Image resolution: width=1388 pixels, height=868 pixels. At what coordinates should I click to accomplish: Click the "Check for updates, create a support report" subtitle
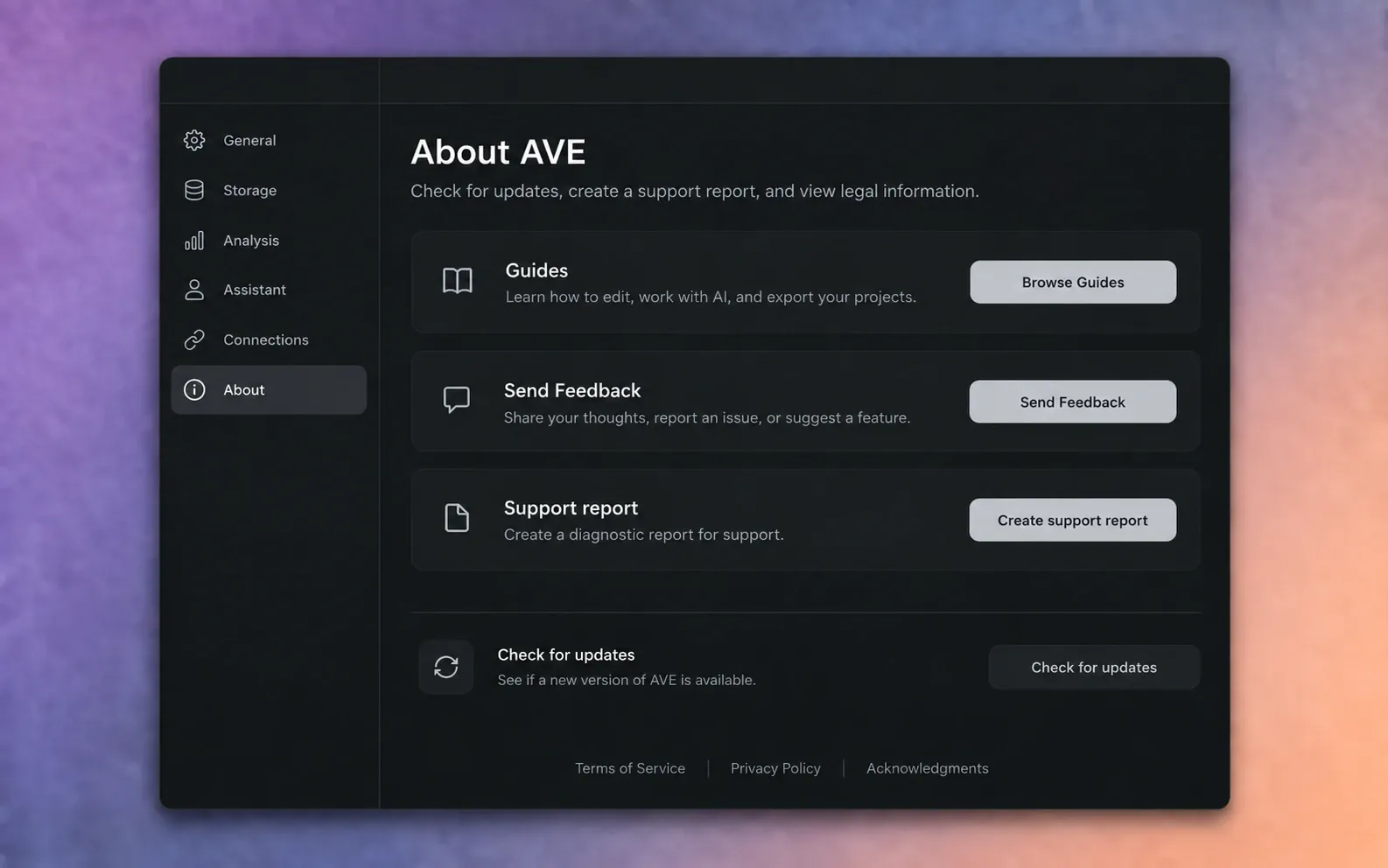tap(695, 191)
